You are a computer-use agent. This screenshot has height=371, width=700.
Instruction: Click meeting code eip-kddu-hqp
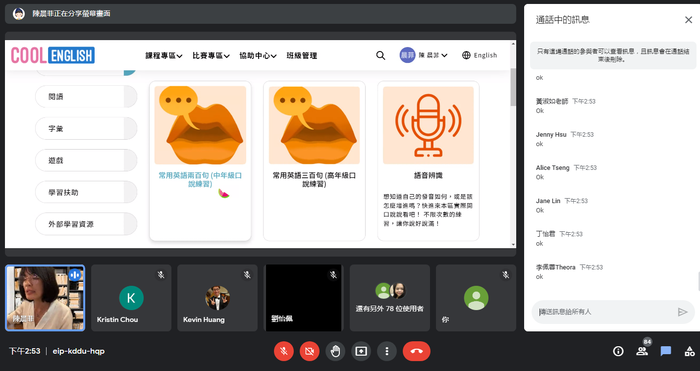click(x=79, y=351)
